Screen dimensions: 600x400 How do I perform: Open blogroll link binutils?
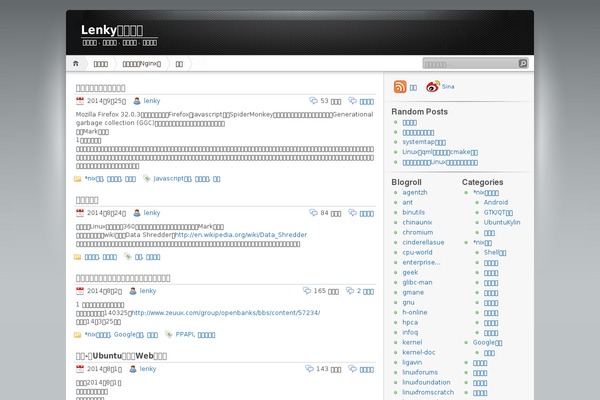pos(414,212)
